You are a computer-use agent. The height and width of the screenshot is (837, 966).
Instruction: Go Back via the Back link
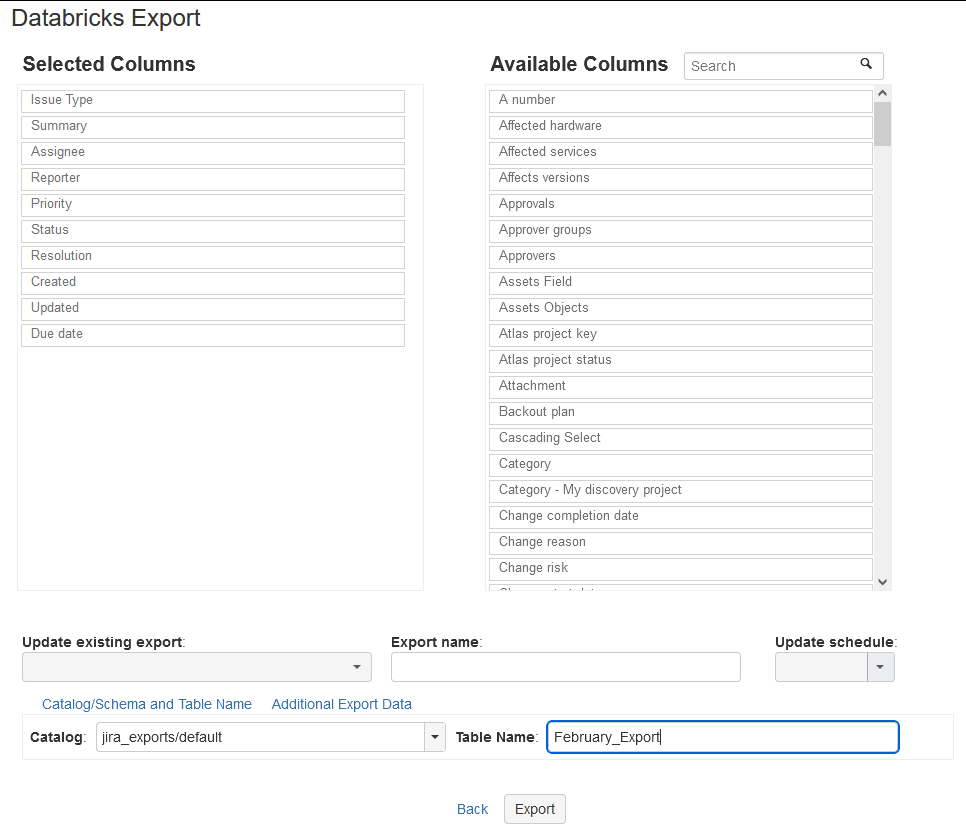pyautogui.click(x=472, y=809)
